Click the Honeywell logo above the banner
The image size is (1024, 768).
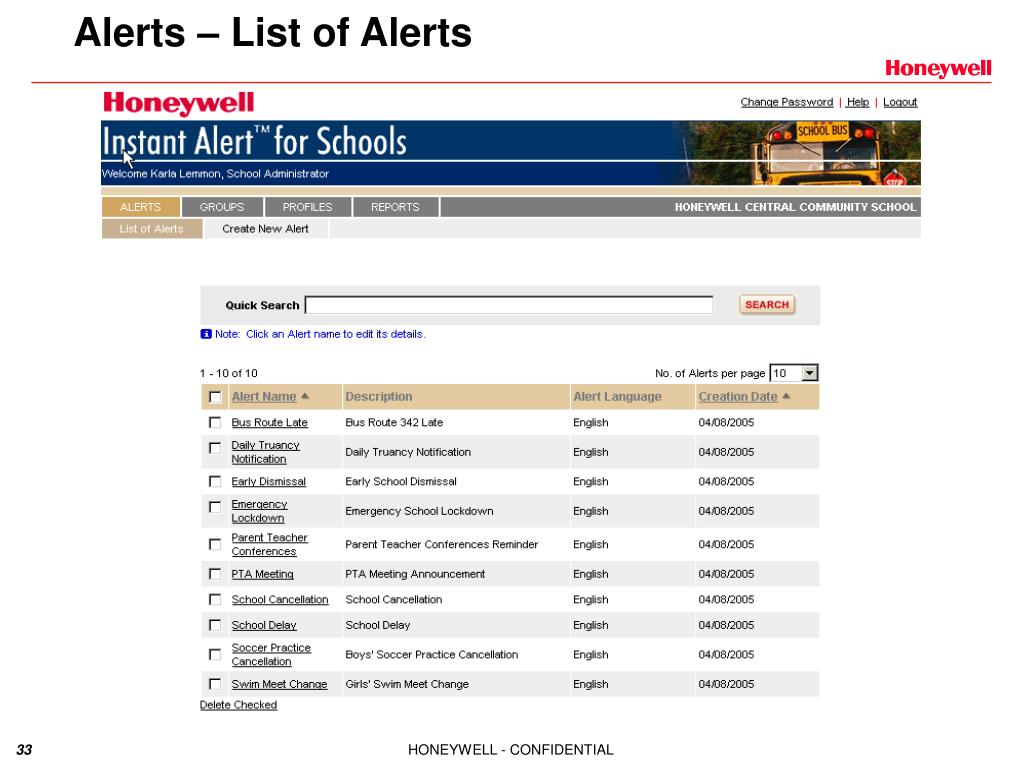click(x=178, y=103)
